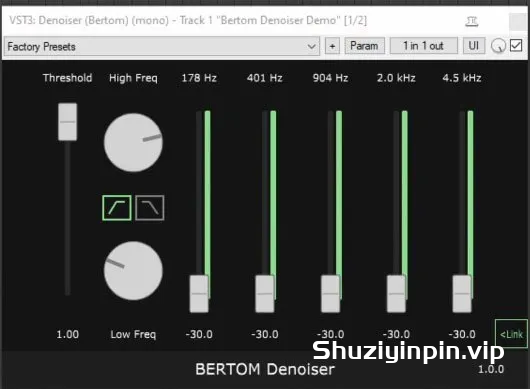Click the 4.5 kHz band fader handle
The width and height of the screenshot is (530, 389).
point(462,294)
